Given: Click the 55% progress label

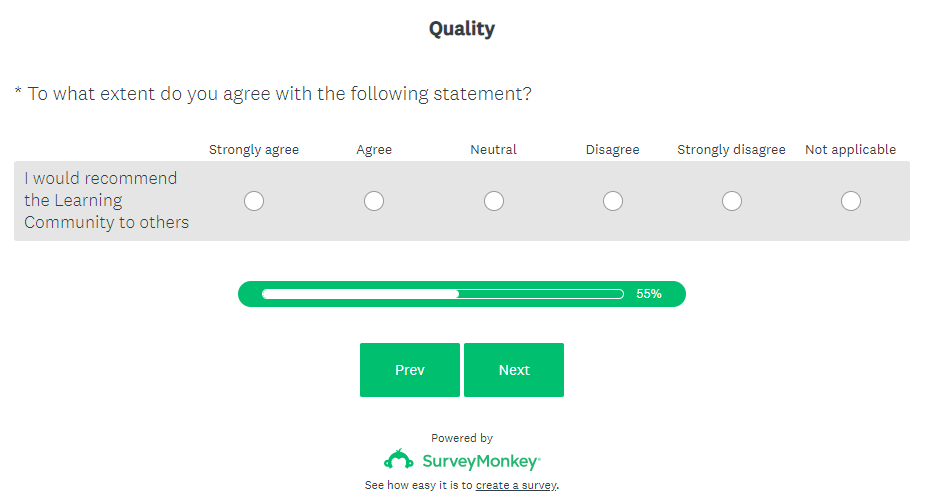Looking at the screenshot, I should pos(649,294).
